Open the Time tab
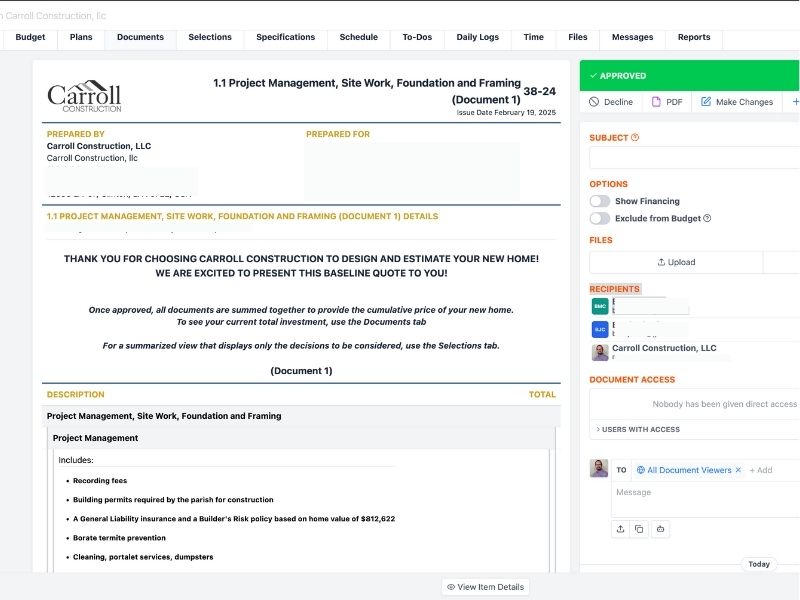800x600 pixels. [x=534, y=37]
